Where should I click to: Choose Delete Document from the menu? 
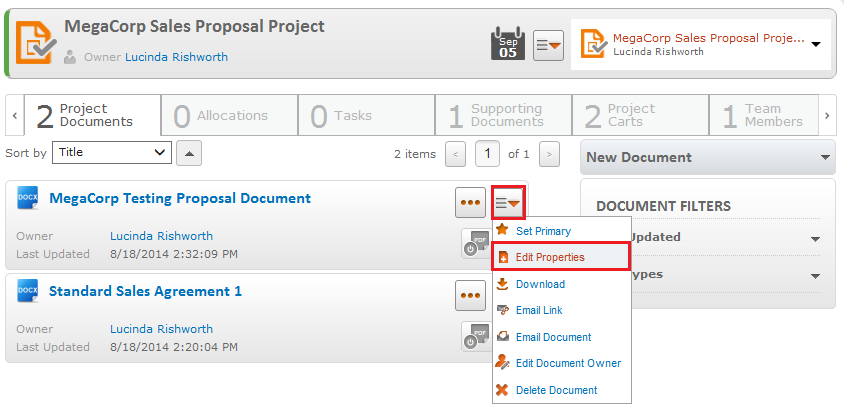tap(561, 390)
